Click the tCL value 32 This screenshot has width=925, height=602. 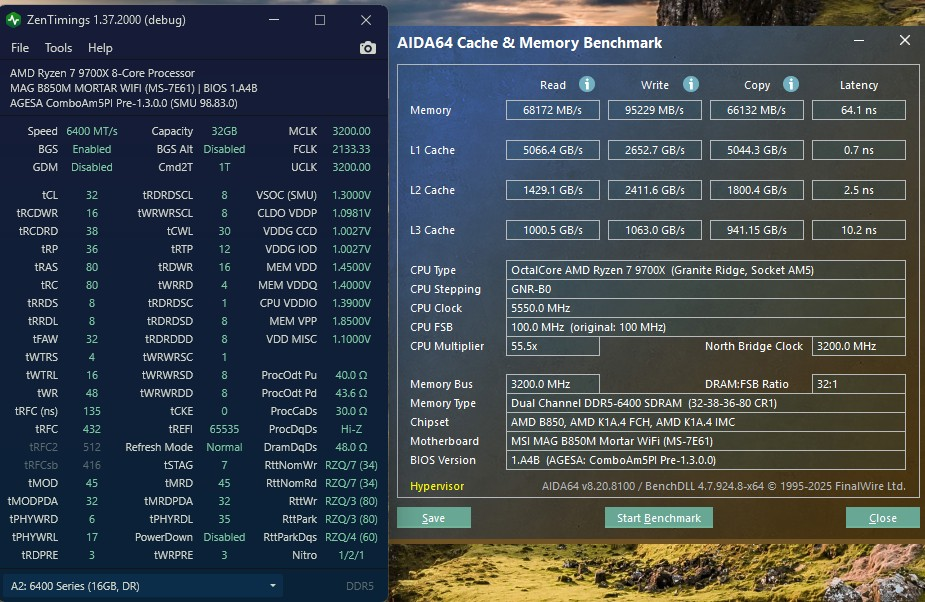(x=91, y=195)
